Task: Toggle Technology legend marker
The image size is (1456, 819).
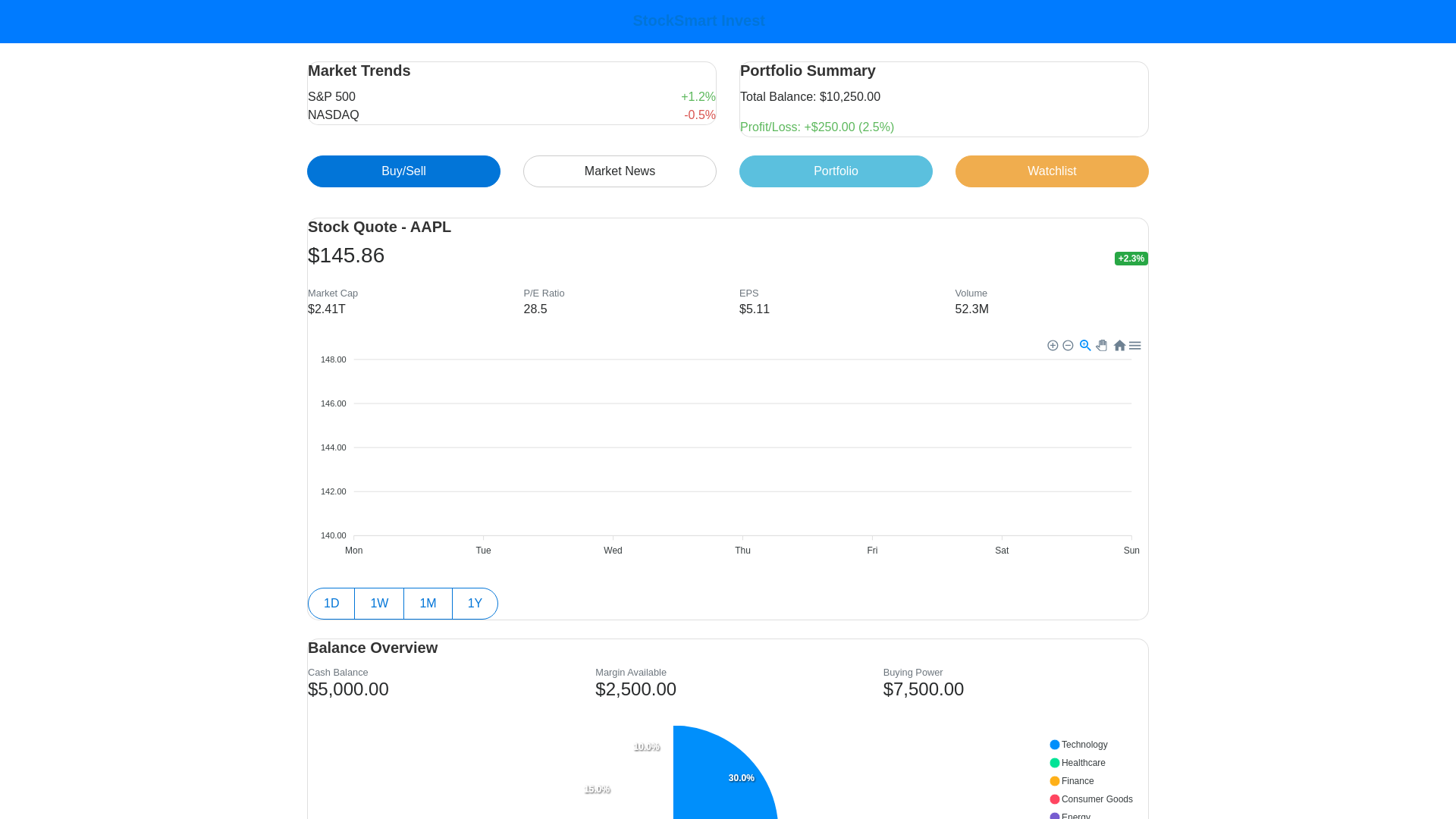Action: click(x=1055, y=745)
